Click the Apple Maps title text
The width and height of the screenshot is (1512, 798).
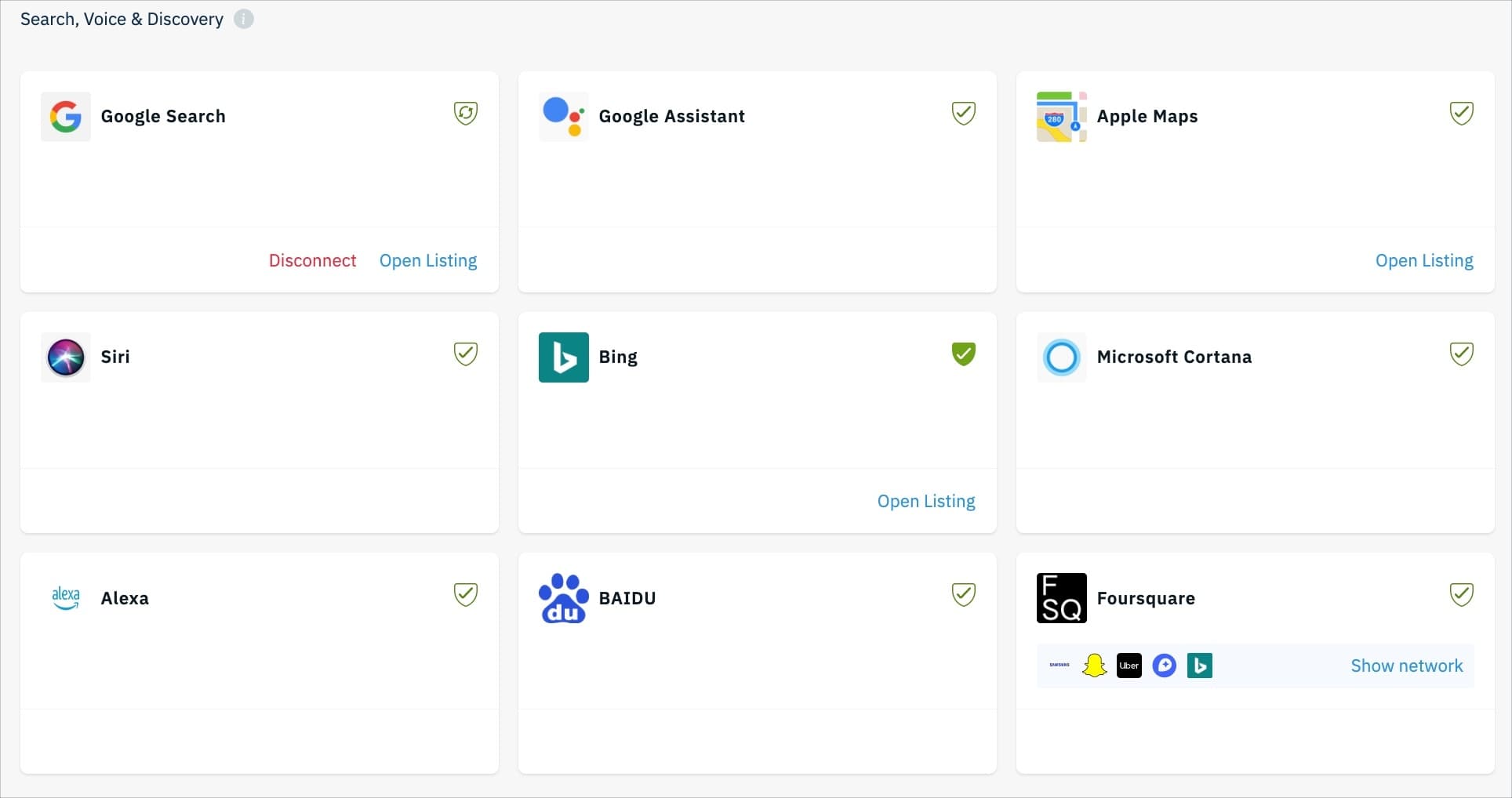(x=1147, y=116)
